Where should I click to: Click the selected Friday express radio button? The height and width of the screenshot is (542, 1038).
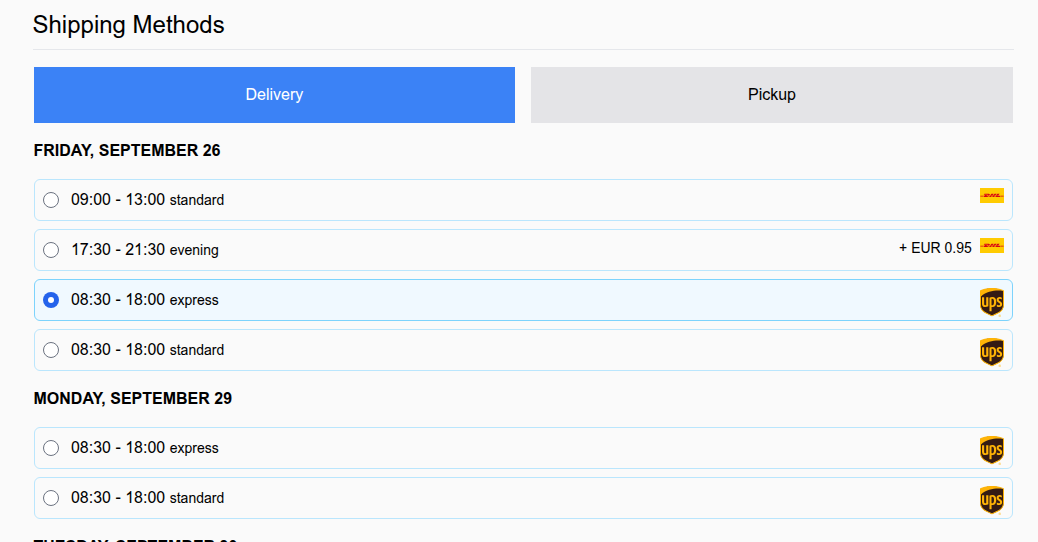(x=51, y=300)
